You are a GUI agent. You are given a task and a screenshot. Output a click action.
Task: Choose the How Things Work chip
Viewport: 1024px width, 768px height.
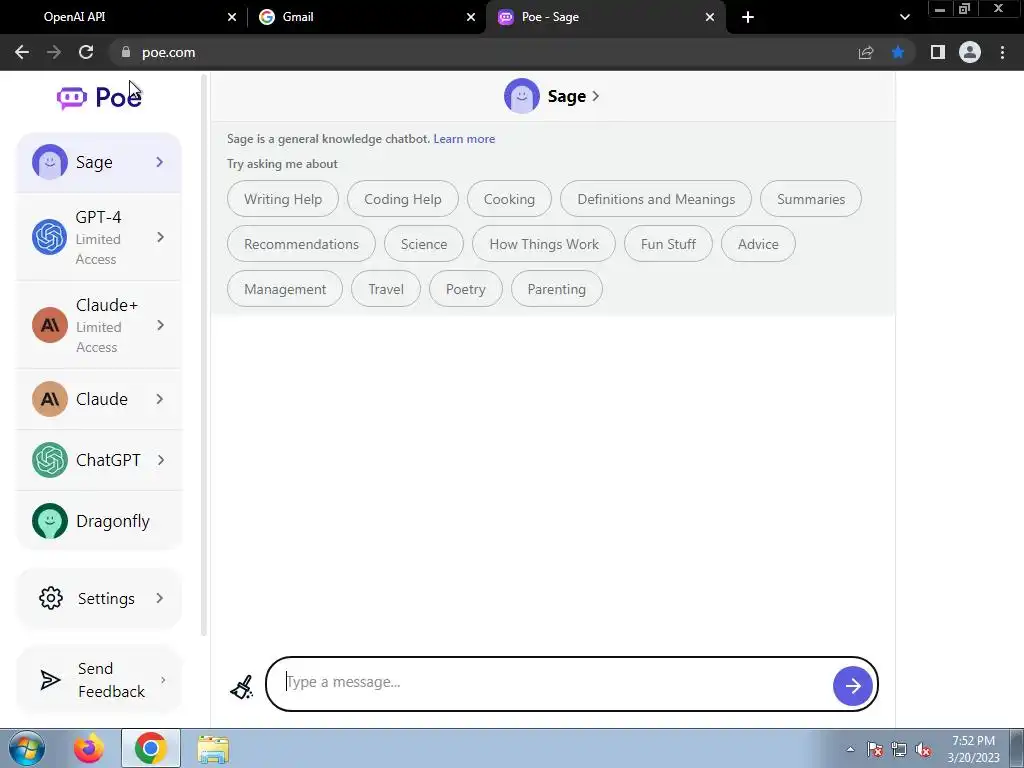coord(544,244)
